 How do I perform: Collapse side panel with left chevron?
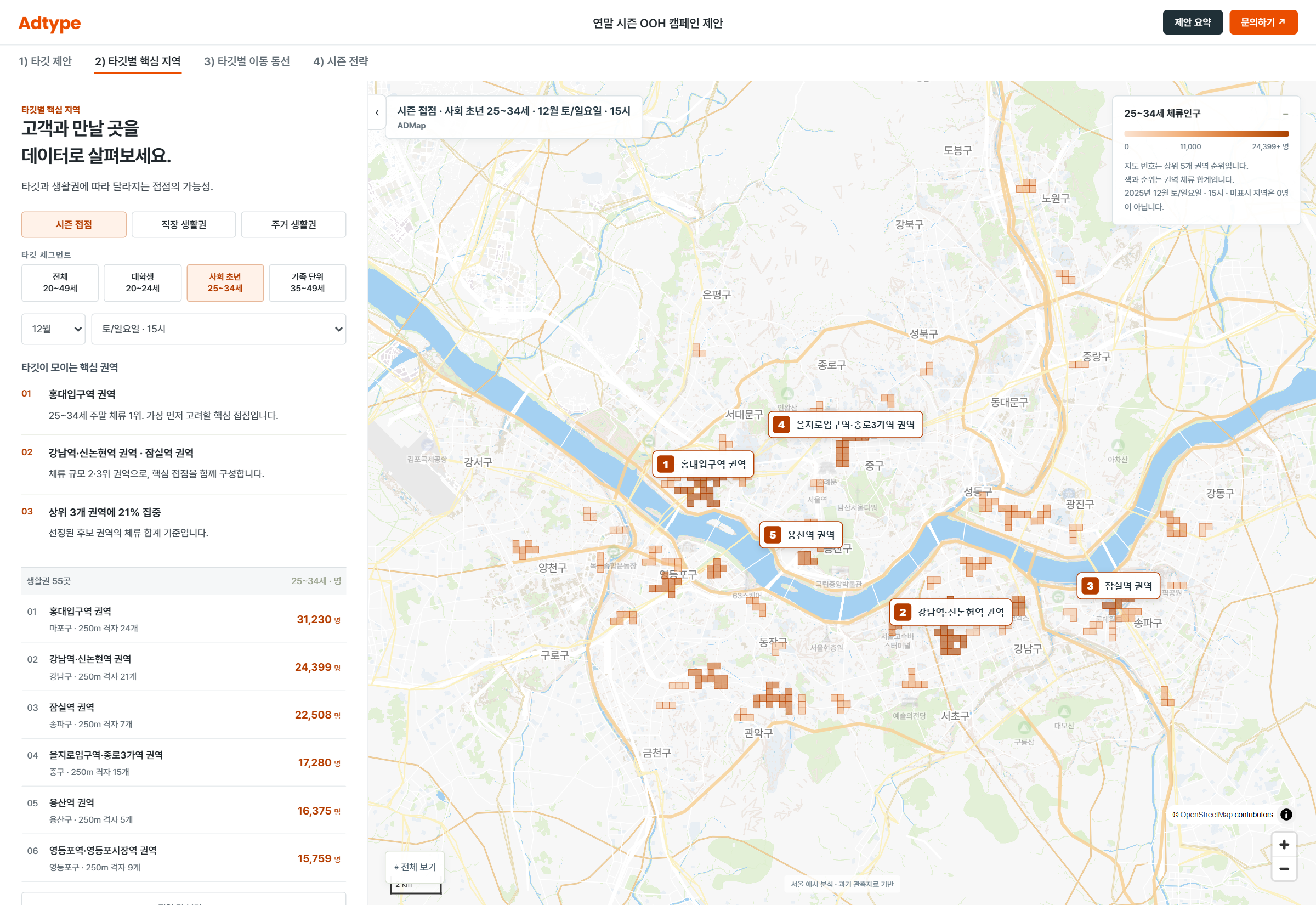[377, 112]
